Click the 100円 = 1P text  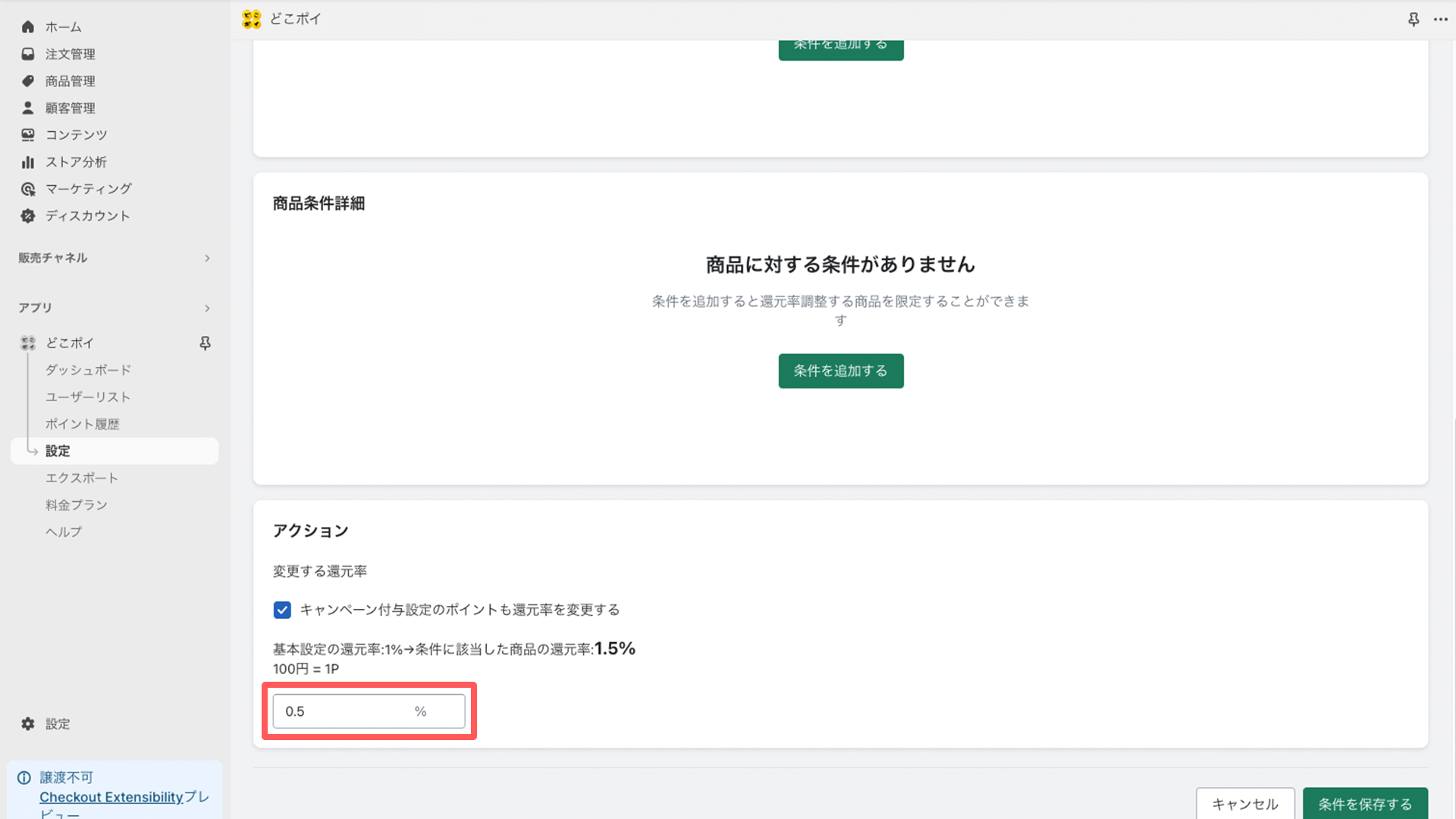click(306, 669)
